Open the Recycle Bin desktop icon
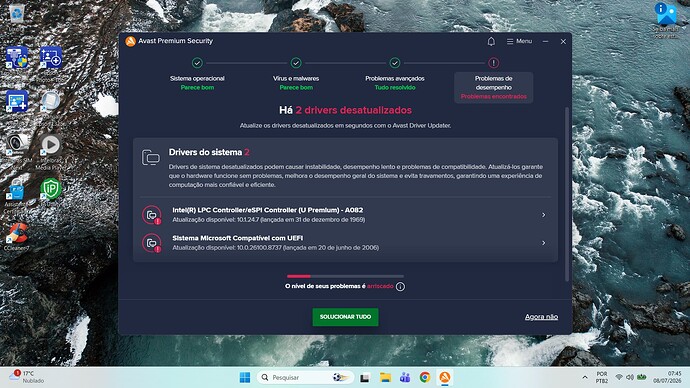 coord(16,15)
